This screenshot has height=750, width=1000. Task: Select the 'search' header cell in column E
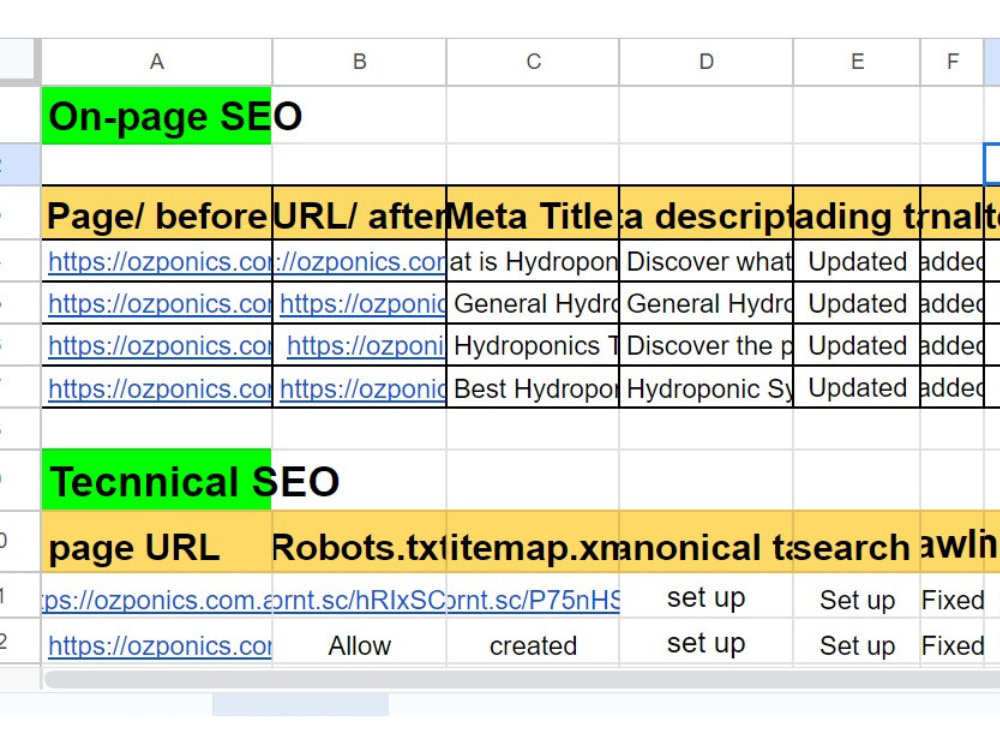(x=857, y=542)
